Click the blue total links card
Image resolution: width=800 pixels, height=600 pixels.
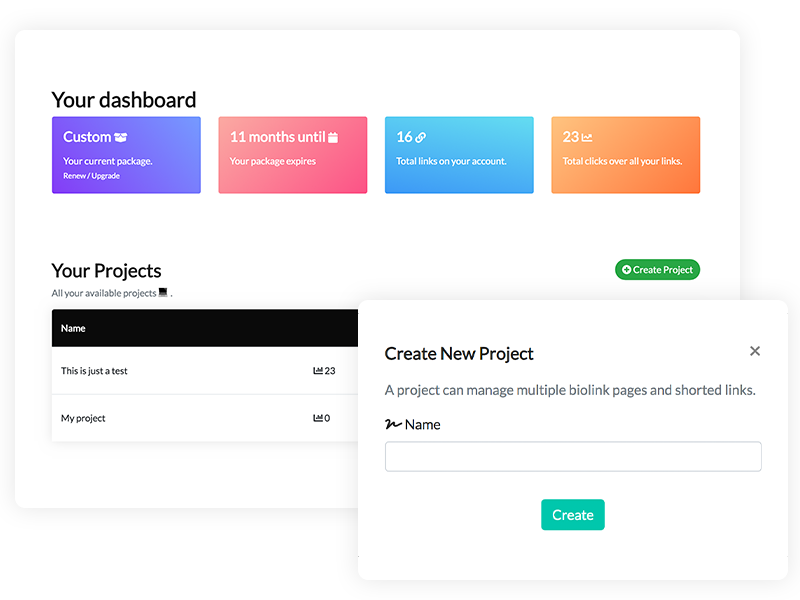pyautogui.click(x=459, y=155)
